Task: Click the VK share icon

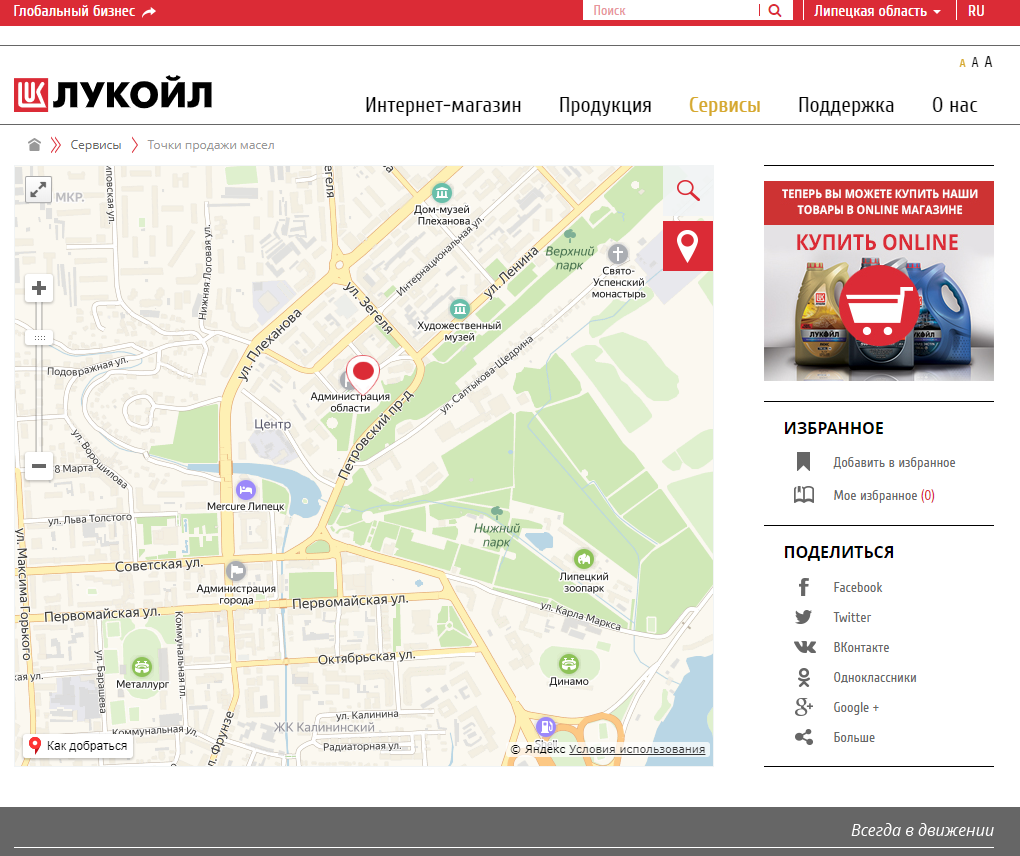Action: click(804, 647)
